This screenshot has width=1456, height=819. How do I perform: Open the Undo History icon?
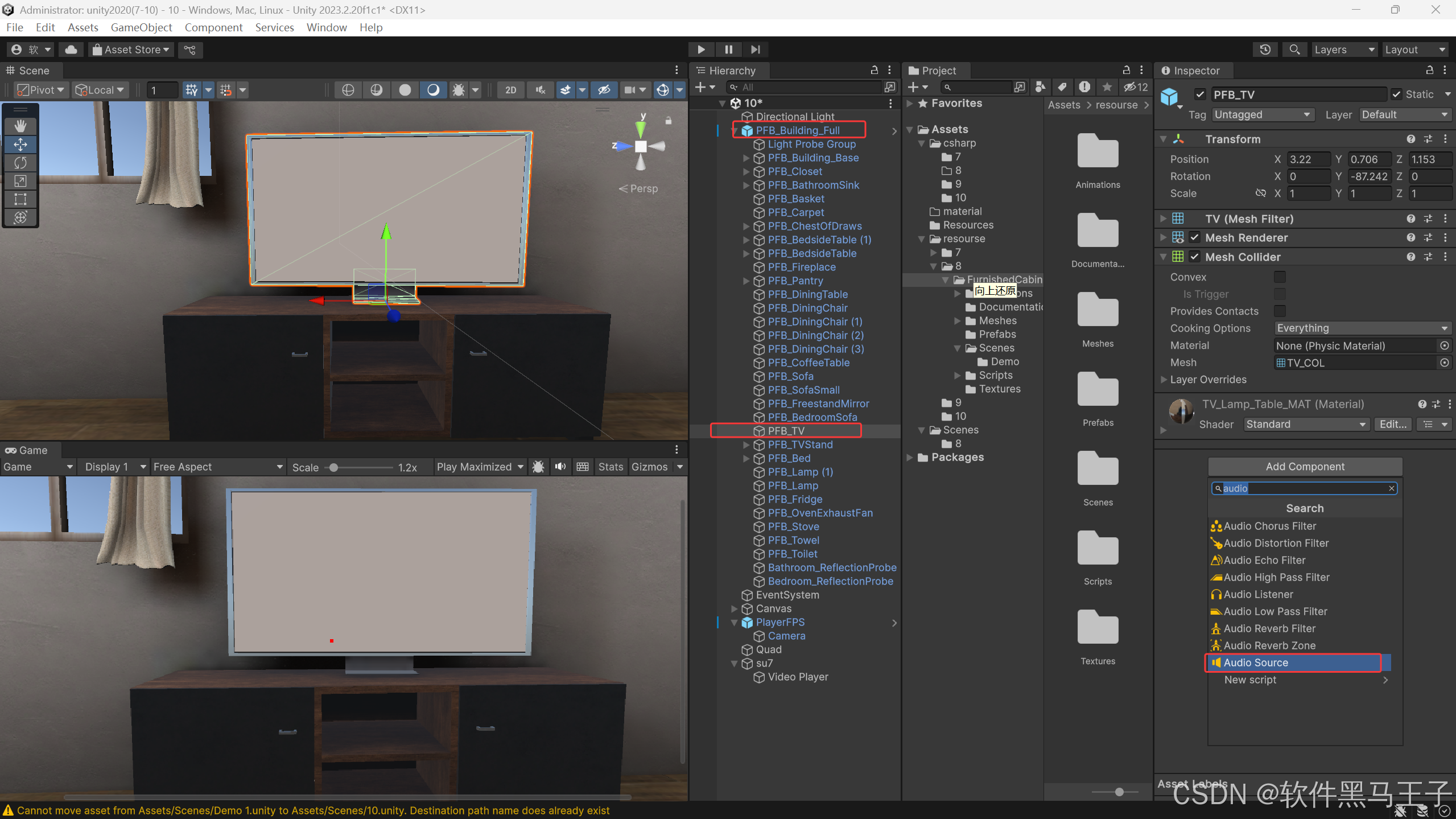1264,50
